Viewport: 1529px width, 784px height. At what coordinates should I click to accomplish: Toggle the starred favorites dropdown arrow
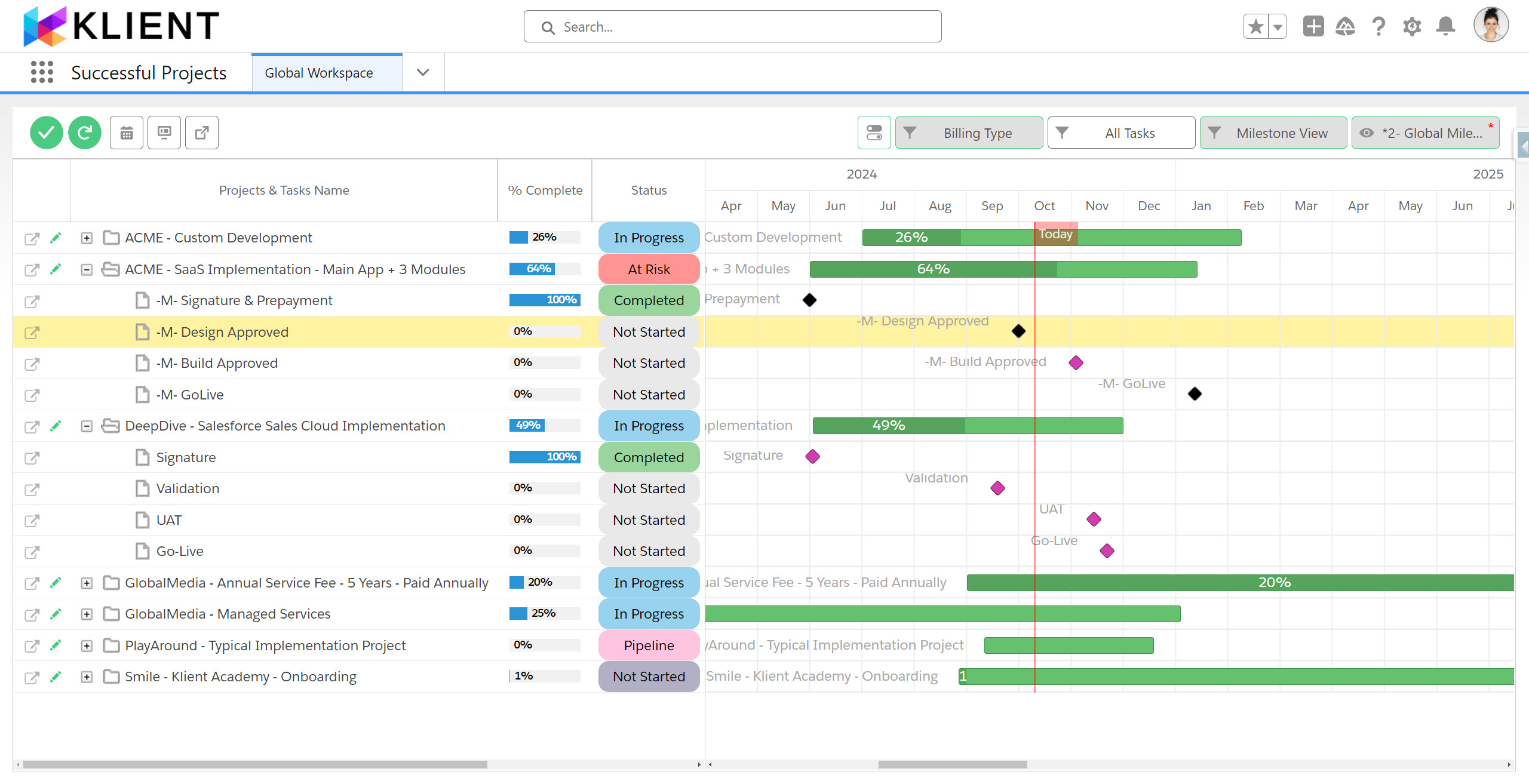[x=1277, y=27]
